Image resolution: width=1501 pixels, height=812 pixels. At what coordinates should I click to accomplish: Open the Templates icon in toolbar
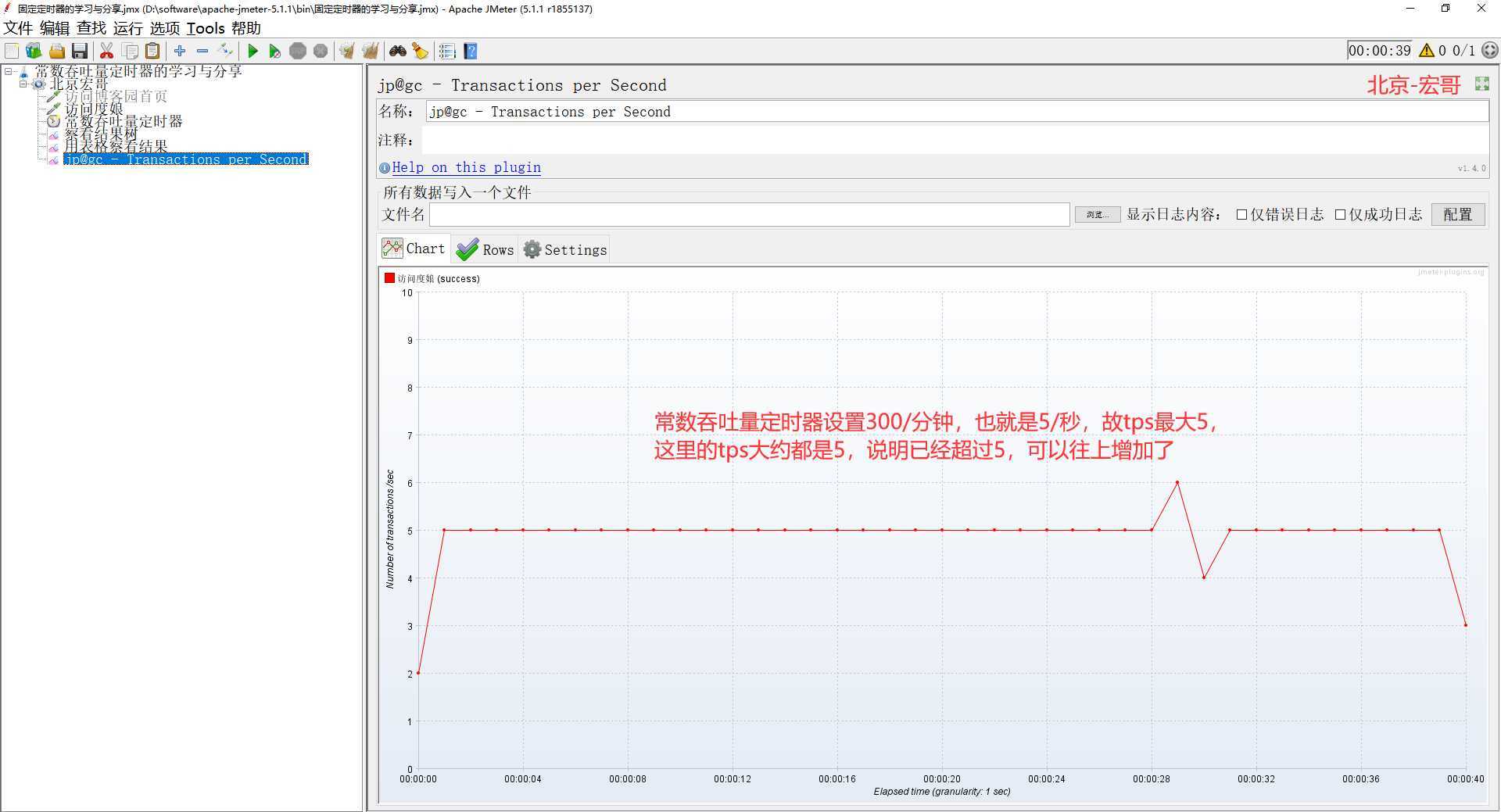pos(34,52)
